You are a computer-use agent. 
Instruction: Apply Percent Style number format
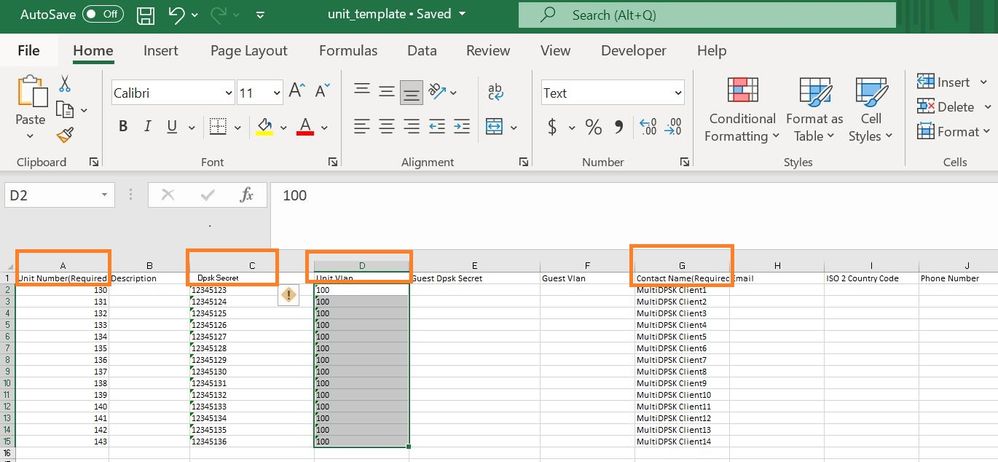point(593,127)
